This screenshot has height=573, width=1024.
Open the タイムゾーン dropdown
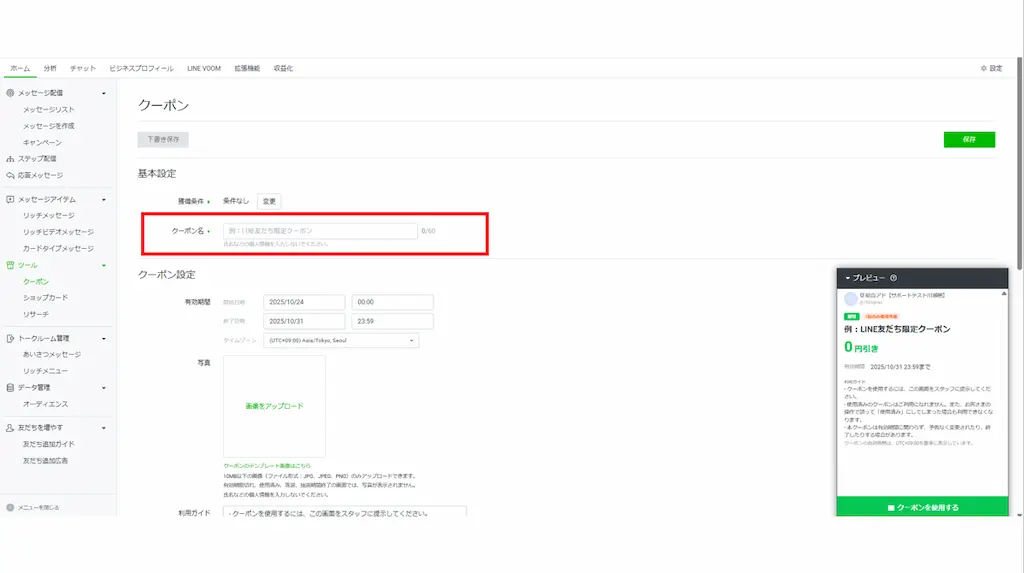tap(341, 341)
